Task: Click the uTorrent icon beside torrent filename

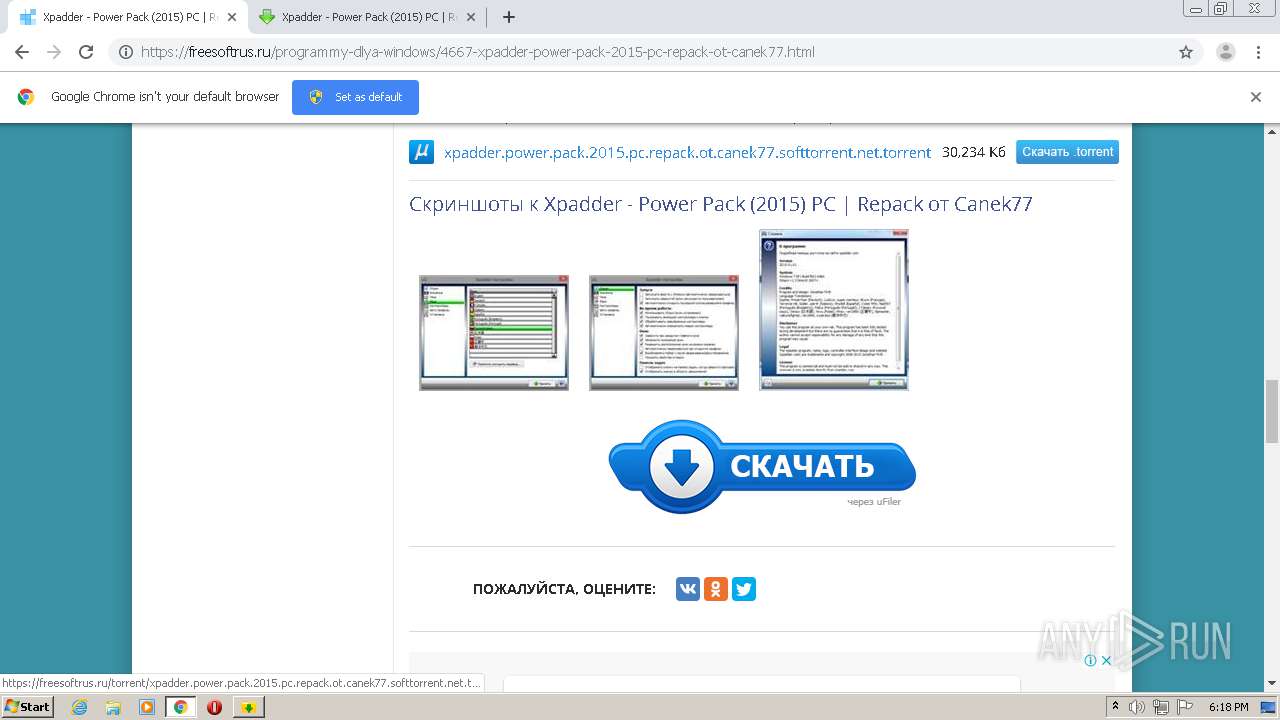Action: click(421, 152)
